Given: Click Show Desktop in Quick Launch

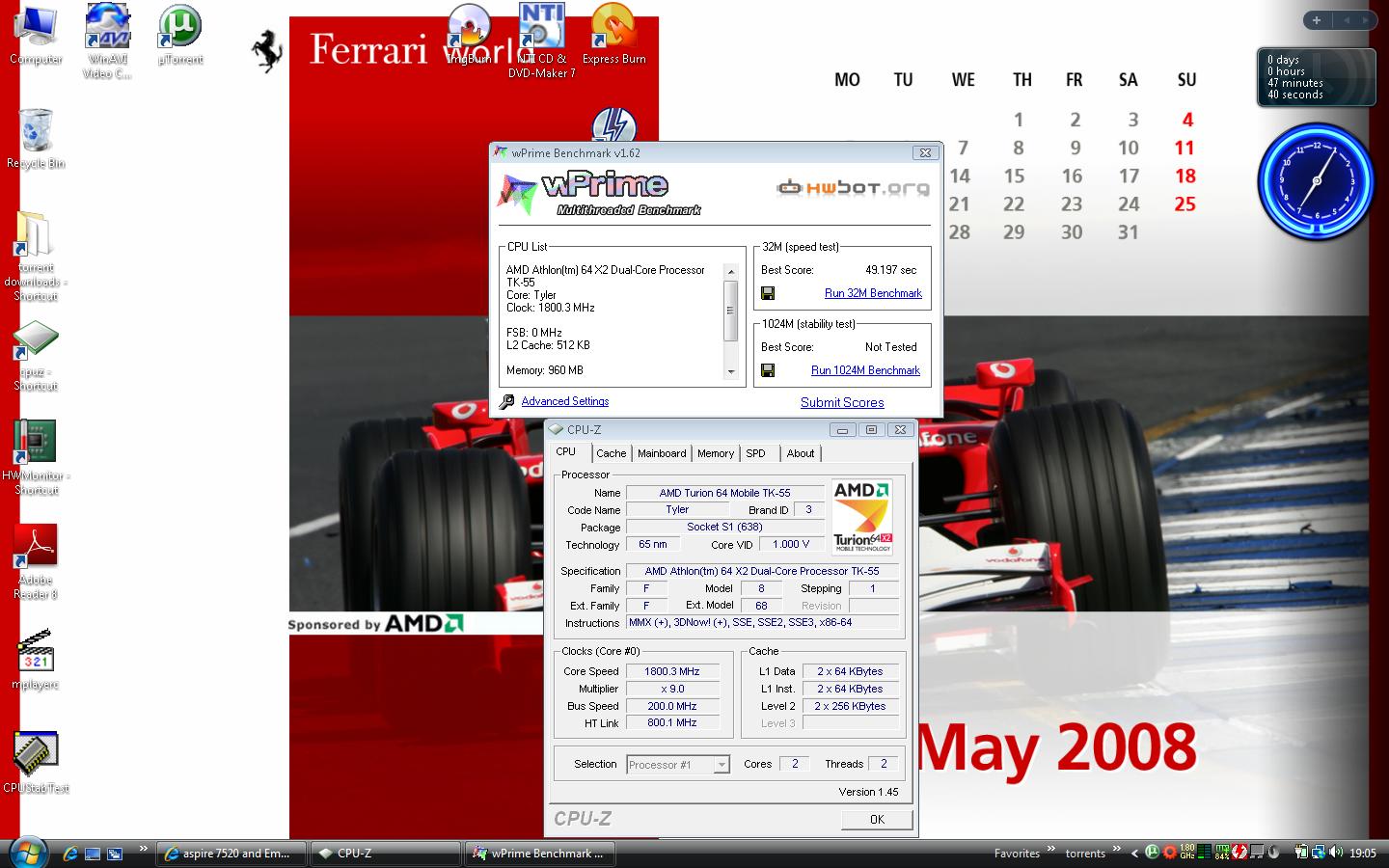Looking at the screenshot, I should click(93, 854).
